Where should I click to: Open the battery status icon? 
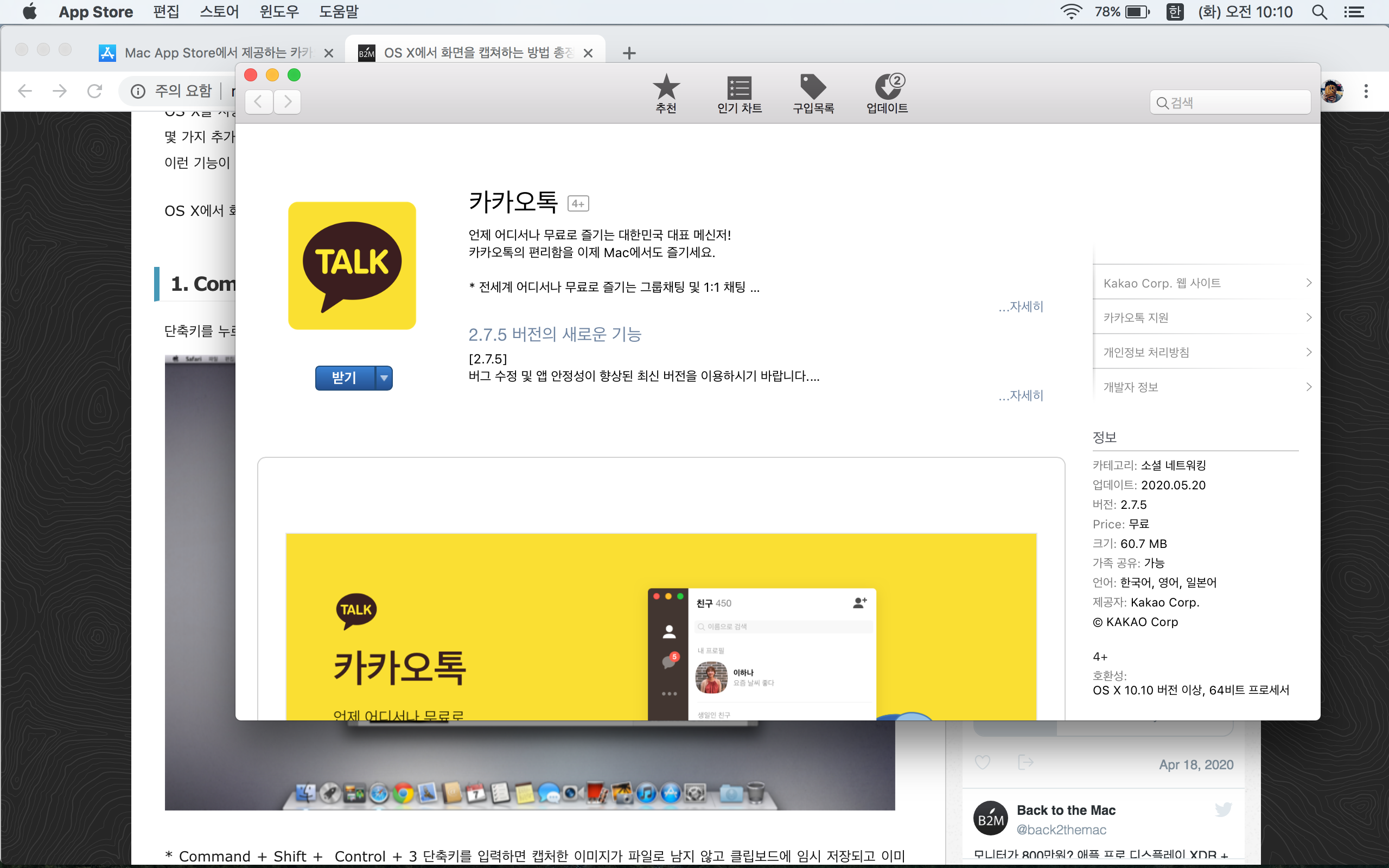pos(1138,11)
